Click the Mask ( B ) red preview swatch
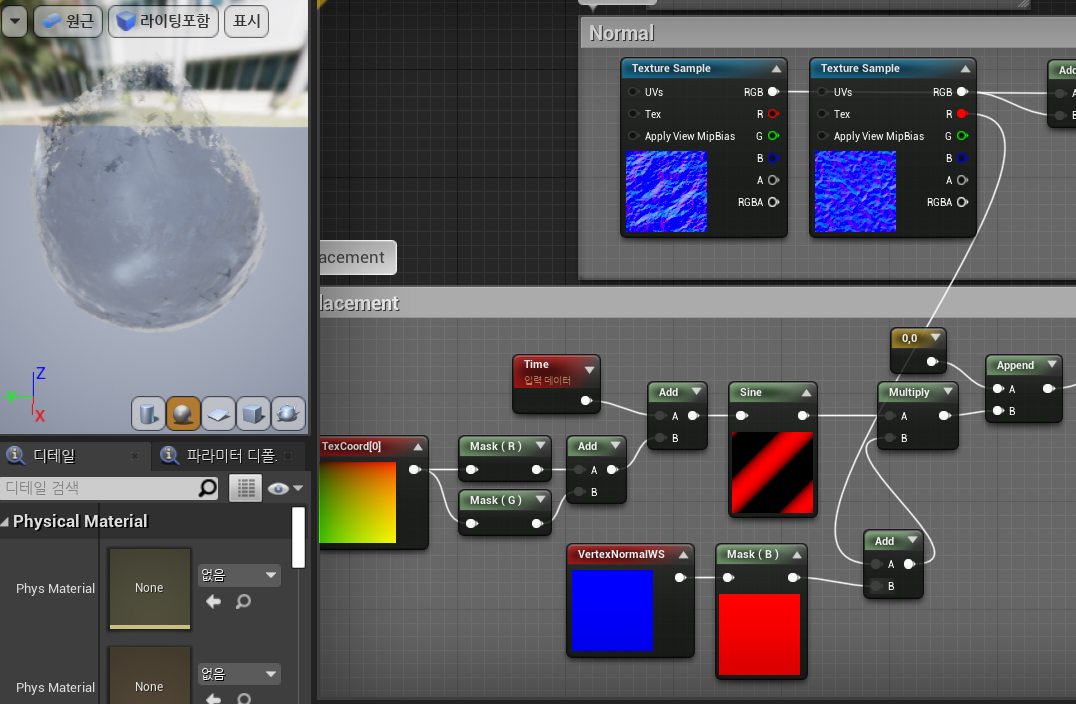Viewport: 1076px width, 704px height. 760,635
